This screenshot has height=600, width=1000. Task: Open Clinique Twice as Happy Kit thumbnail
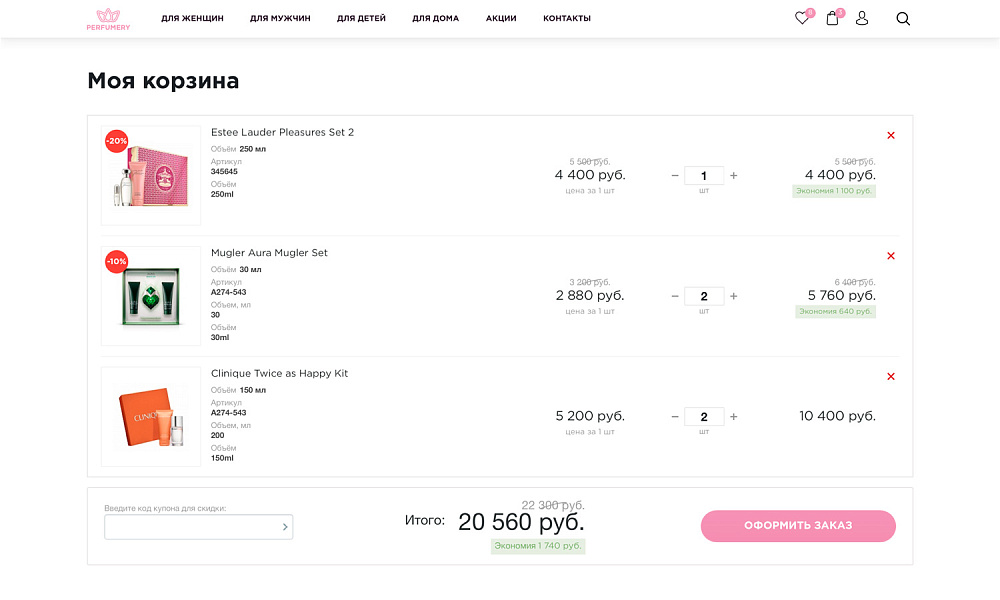click(x=151, y=416)
